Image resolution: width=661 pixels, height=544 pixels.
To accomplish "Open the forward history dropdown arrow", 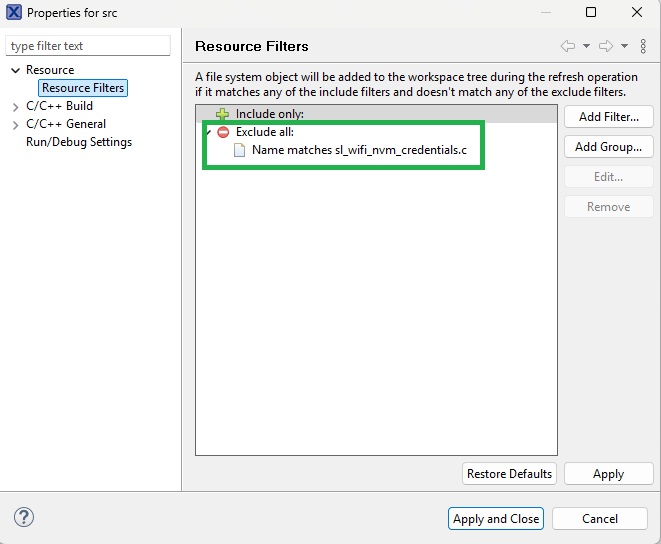I will [x=624, y=46].
